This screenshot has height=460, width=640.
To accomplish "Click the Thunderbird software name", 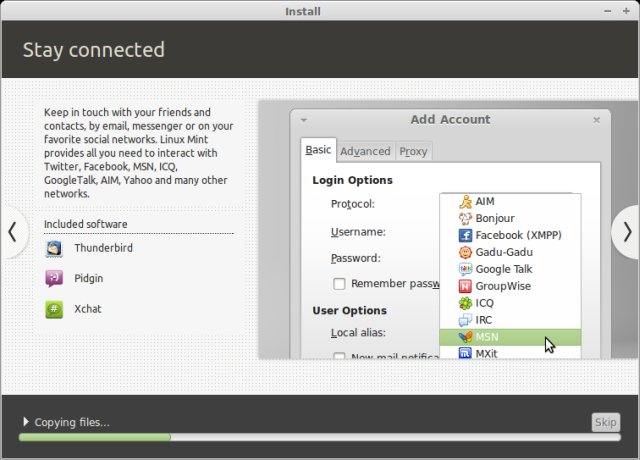I will [103, 248].
